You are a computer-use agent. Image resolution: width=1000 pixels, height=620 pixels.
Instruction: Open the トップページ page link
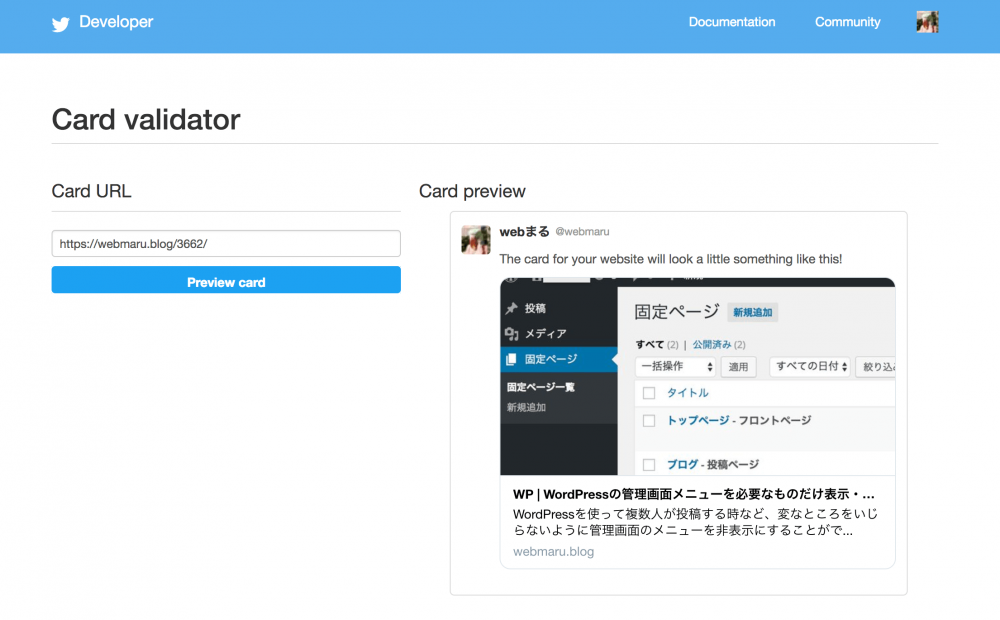click(x=698, y=420)
